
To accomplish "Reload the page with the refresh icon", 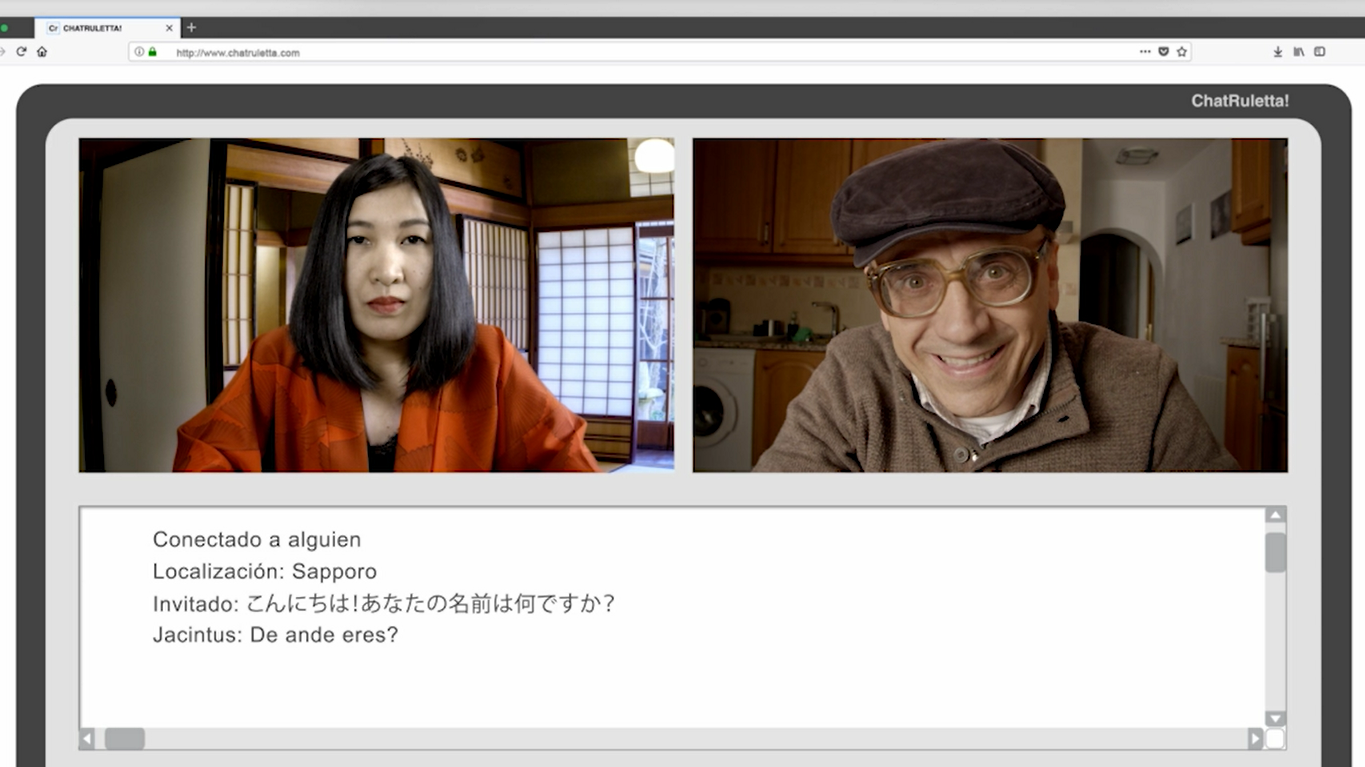I will coord(21,52).
